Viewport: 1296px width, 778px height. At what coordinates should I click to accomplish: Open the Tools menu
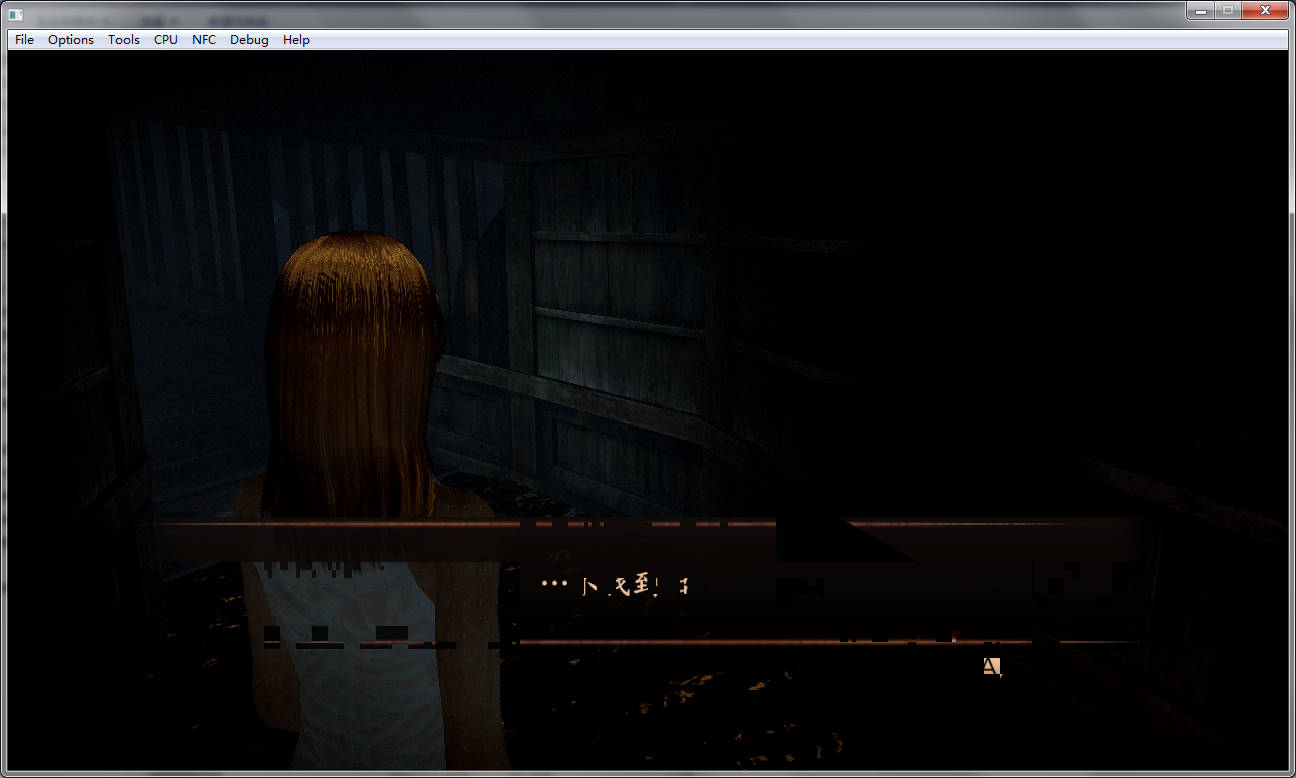coord(124,40)
